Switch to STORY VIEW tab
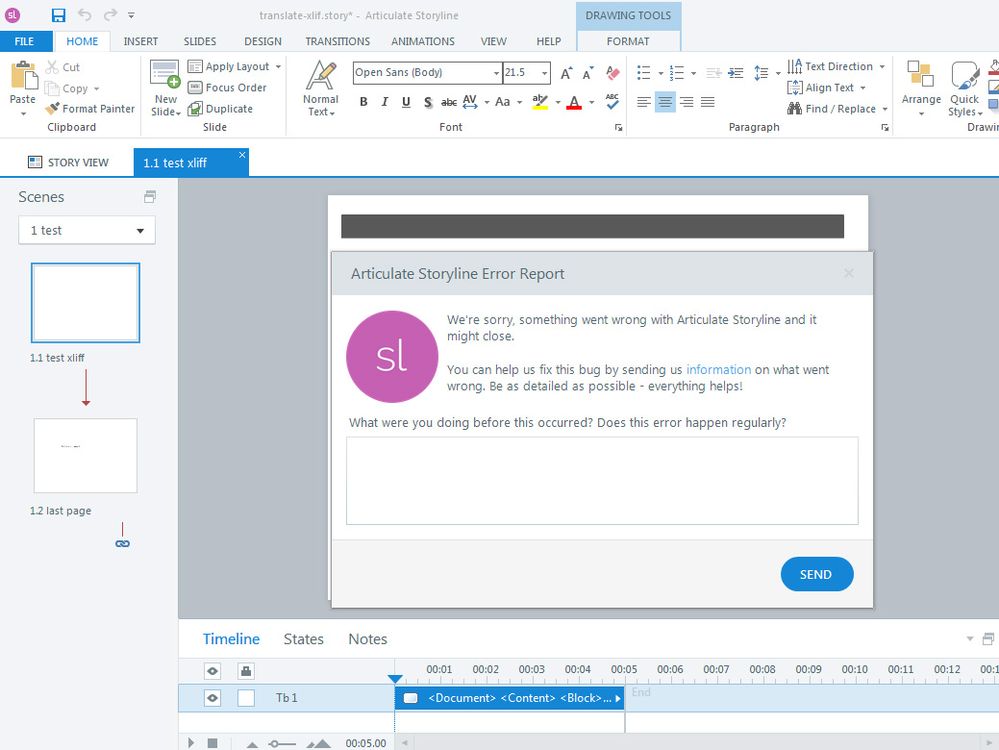 [x=68, y=162]
